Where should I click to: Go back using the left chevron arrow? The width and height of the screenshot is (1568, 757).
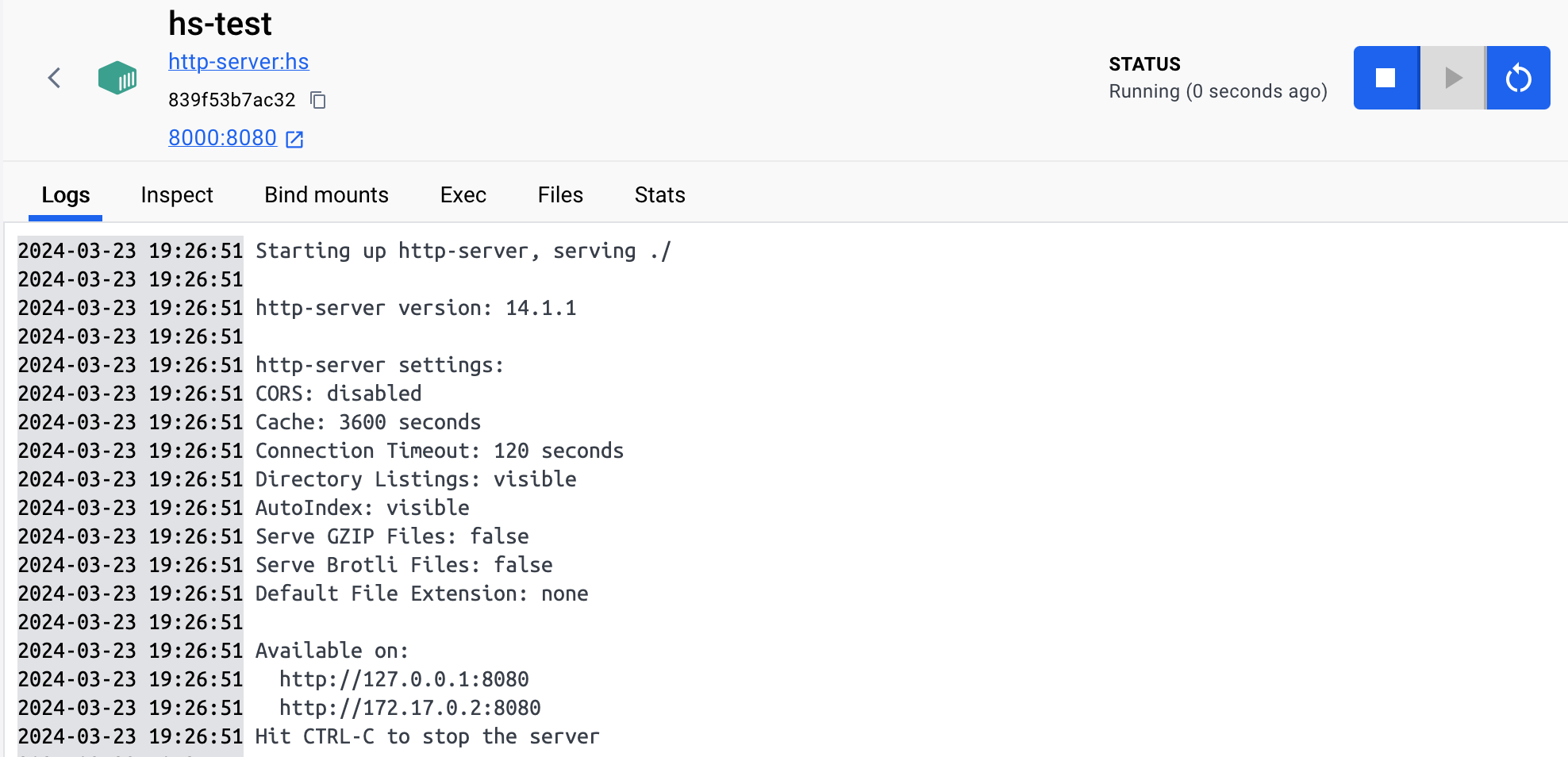pos(54,78)
